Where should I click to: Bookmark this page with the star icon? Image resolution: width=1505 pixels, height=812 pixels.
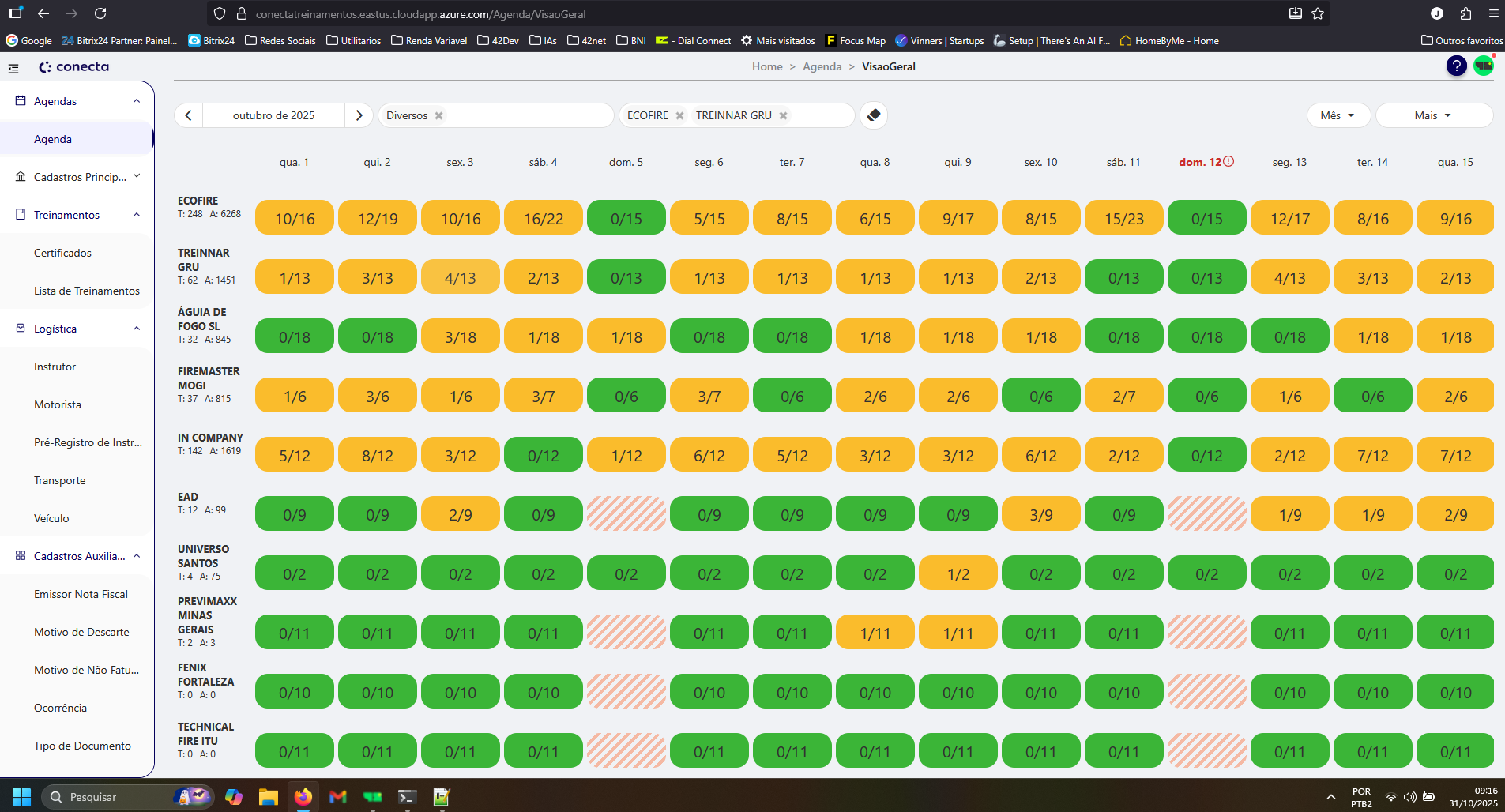tap(1318, 13)
